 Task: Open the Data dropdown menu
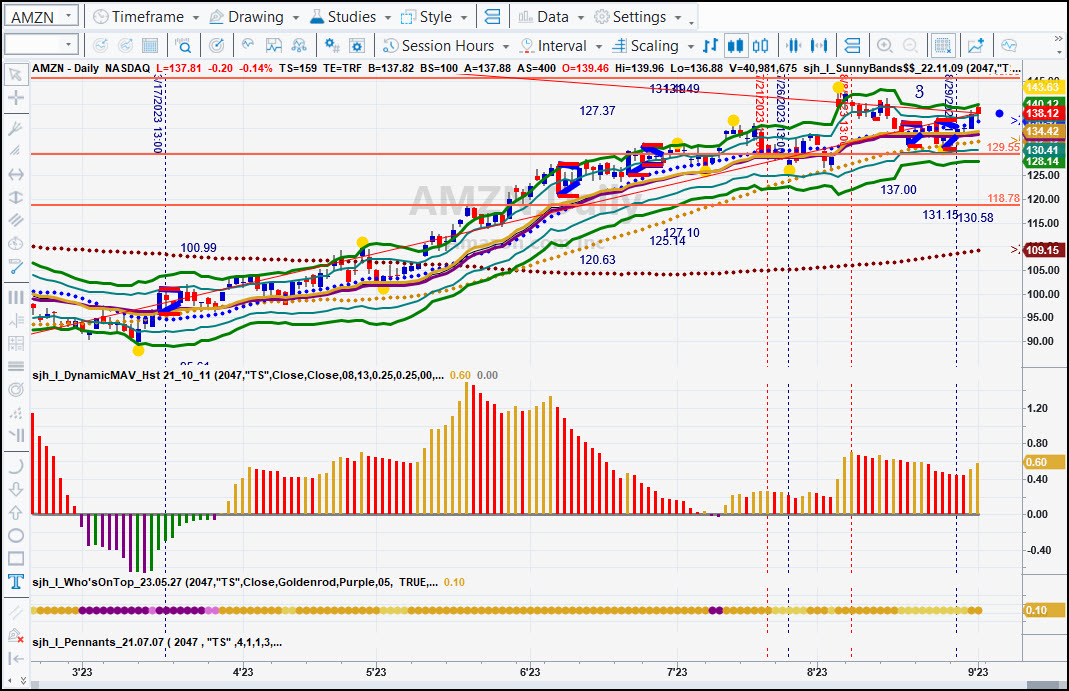click(x=551, y=16)
